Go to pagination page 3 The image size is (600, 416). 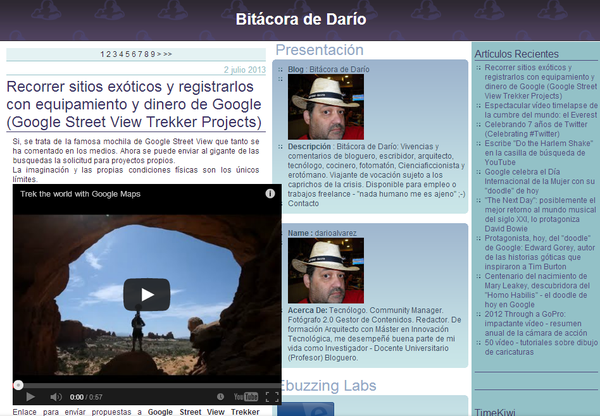[x=115, y=54]
